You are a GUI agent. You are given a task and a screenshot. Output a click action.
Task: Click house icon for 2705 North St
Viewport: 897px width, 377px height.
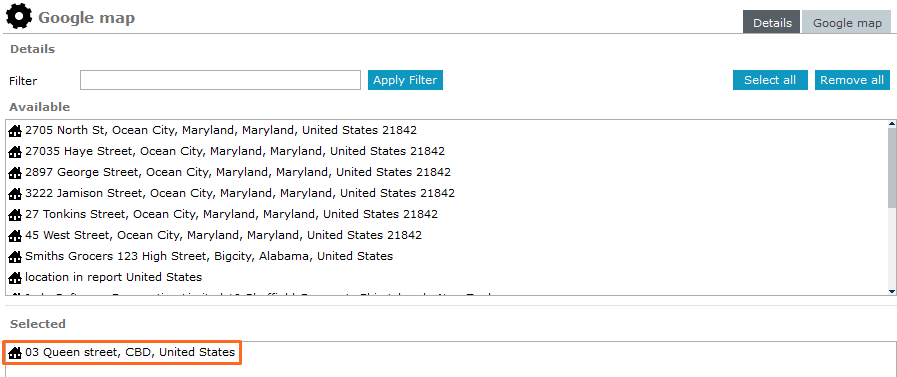[x=15, y=131]
